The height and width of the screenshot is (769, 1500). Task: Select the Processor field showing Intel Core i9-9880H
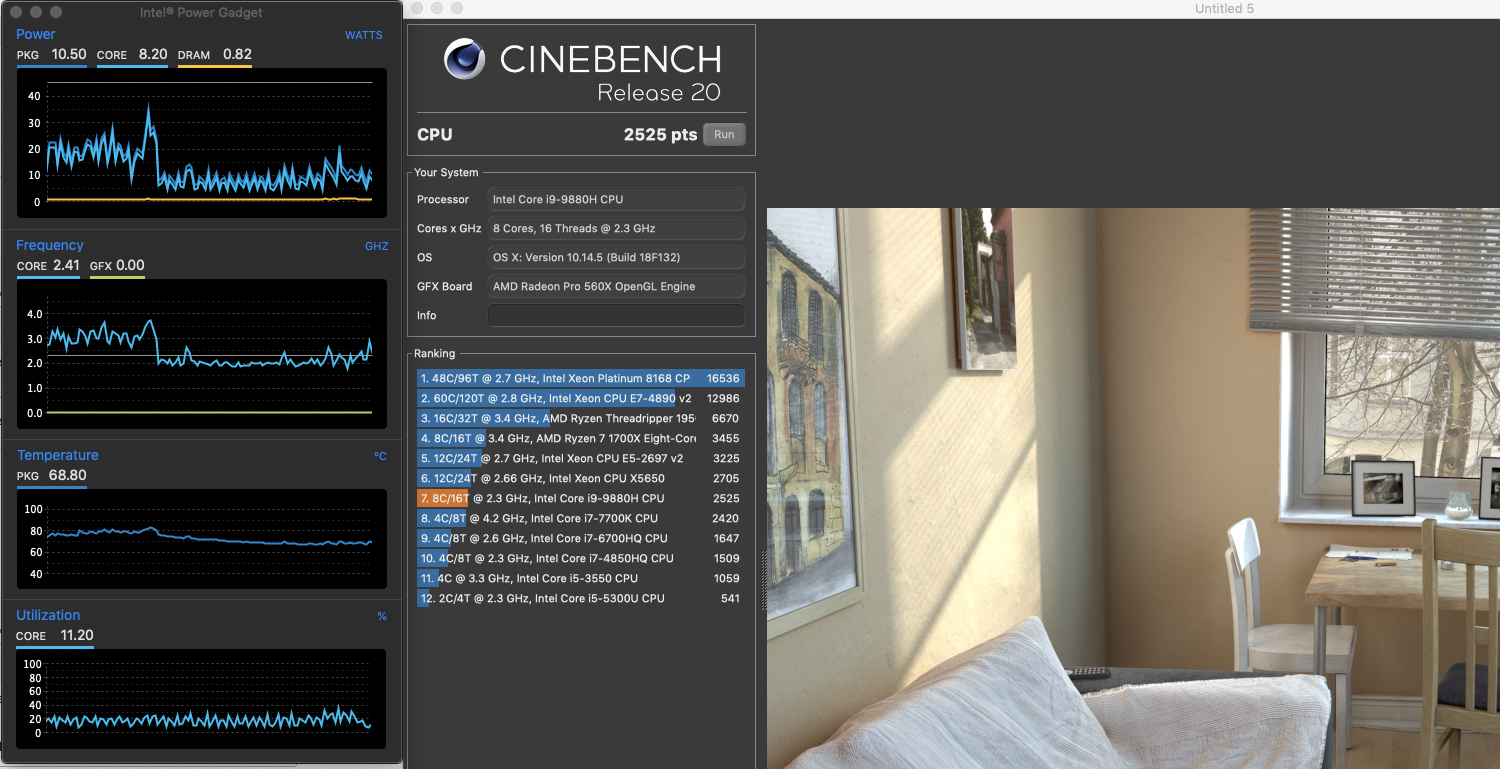pyautogui.click(x=615, y=199)
